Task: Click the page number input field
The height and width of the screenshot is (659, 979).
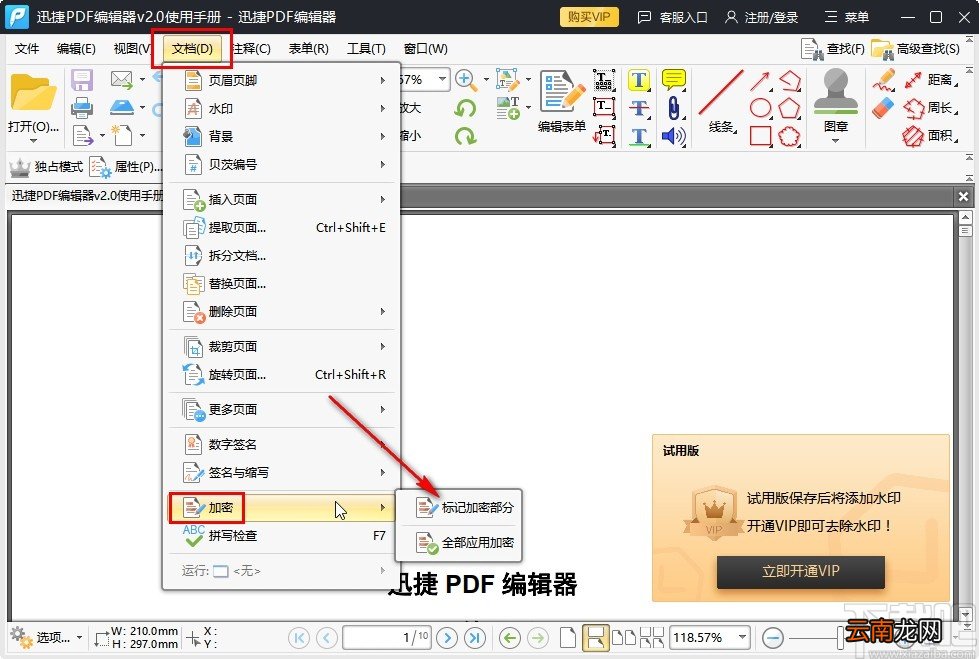Action: coord(386,637)
